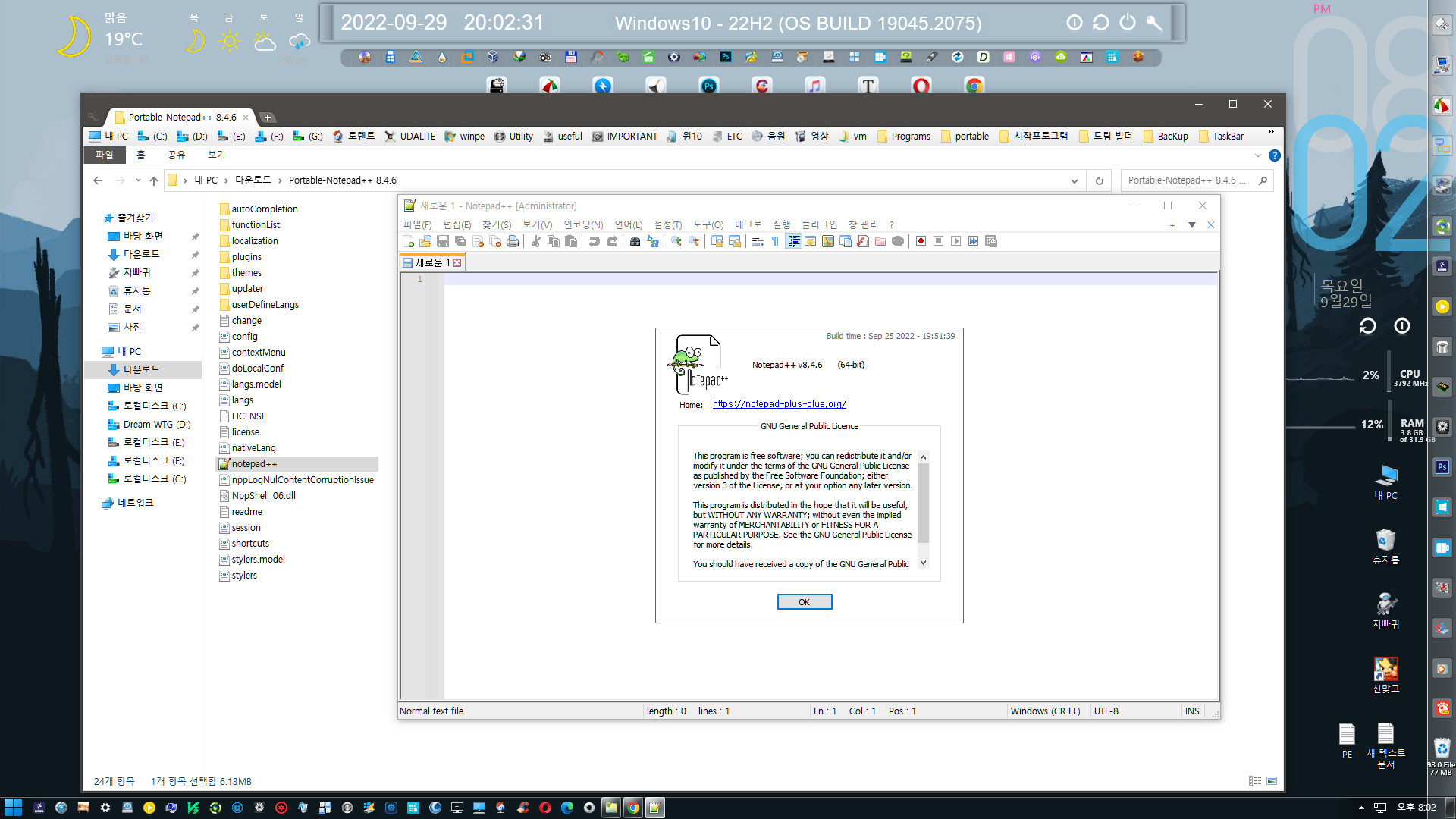Image resolution: width=1456 pixels, height=819 pixels.
Task: Click the Redo arrow in Notepad++ toolbar
Action: click(612, 241)
